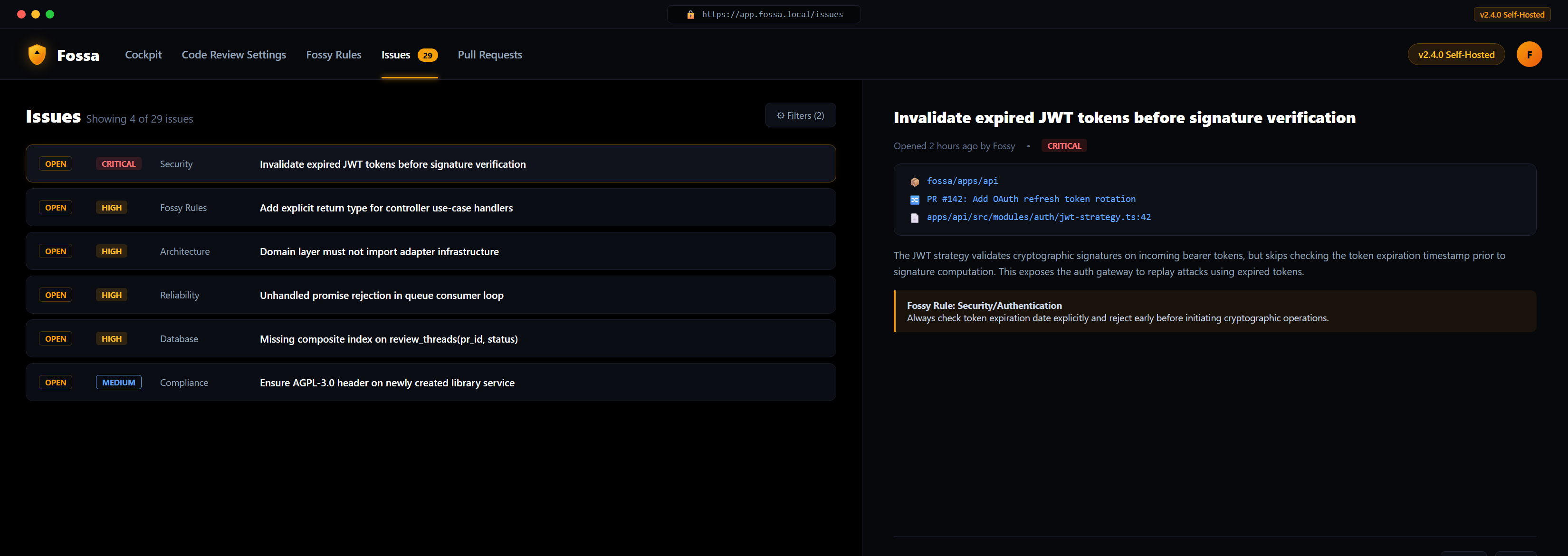This screenshot has height=556, width=1568.
Task: Click the Fossa brand name
Action: [x=78, y=56]
